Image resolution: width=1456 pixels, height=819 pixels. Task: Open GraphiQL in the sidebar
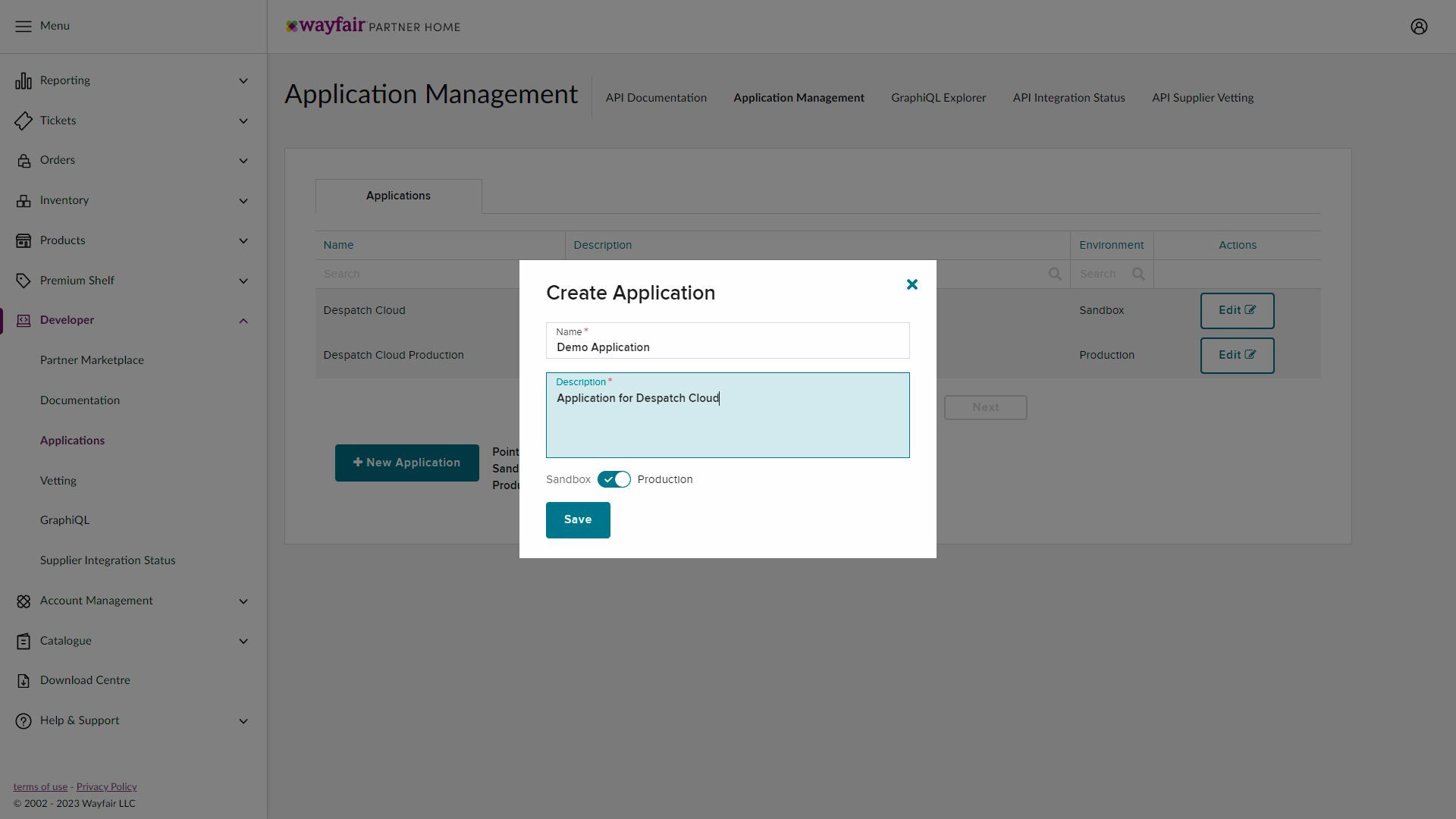coord(64,520)
